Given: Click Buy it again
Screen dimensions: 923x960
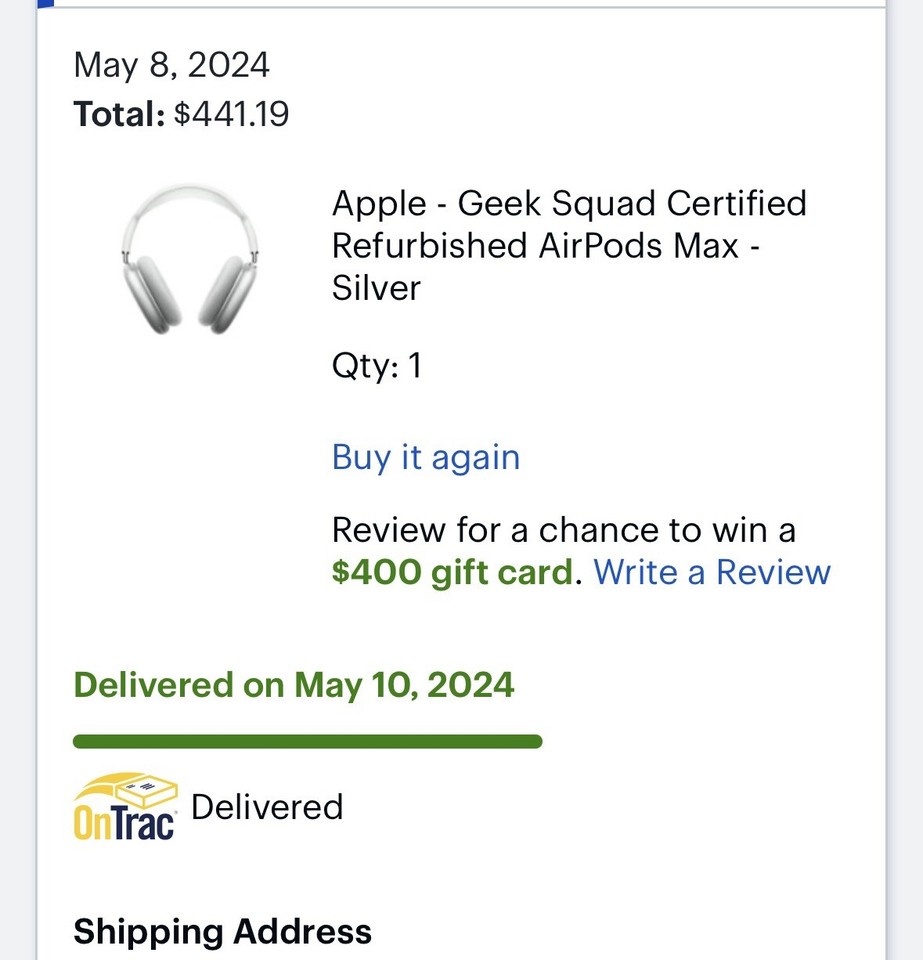Looking at the screenshot, I should 425,457.
